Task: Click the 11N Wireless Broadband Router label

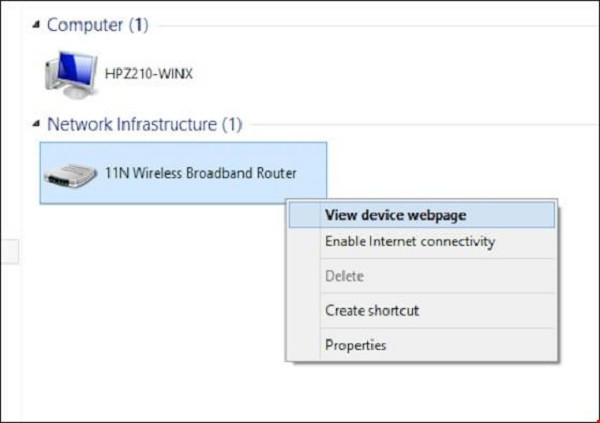Action: 200,173
